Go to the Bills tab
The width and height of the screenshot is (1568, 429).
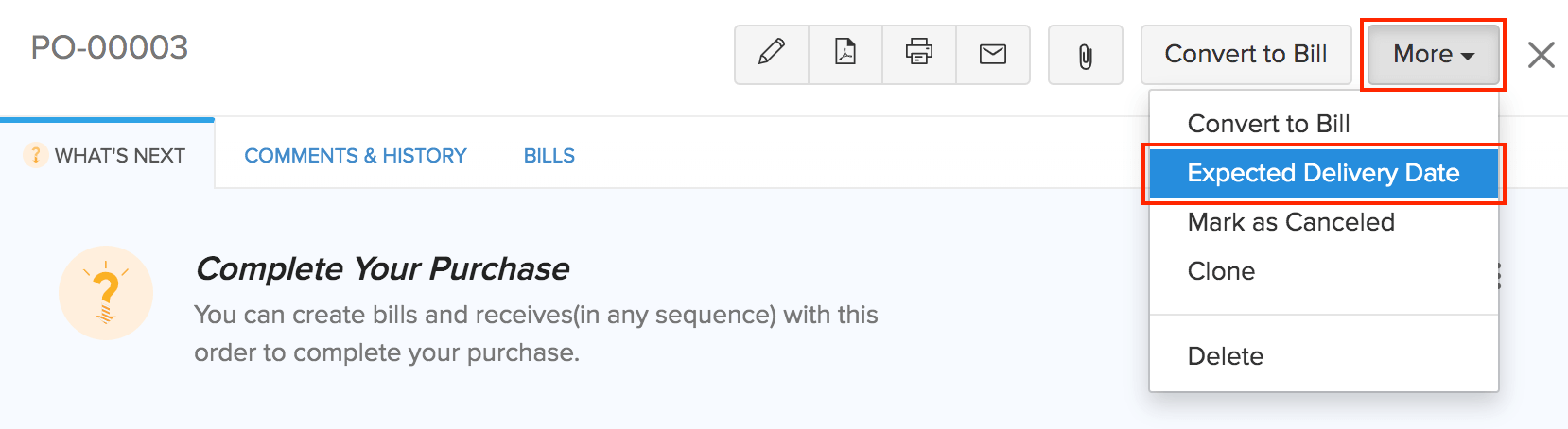[x=549, y=156]
